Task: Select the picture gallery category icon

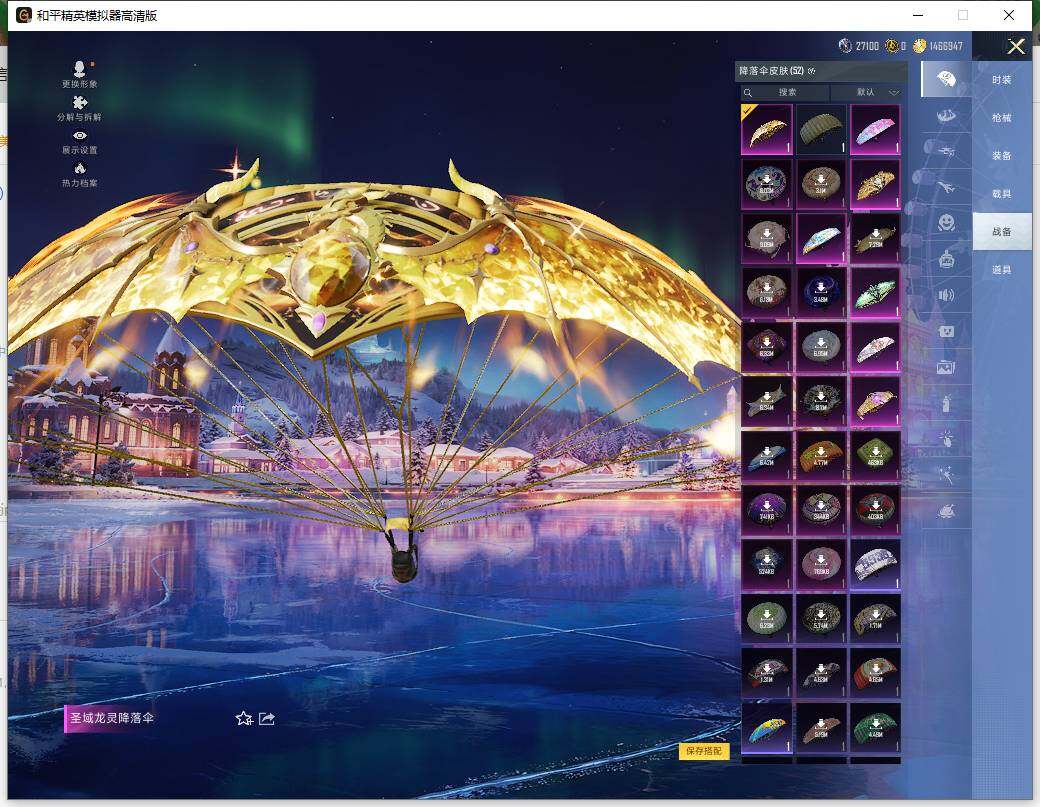Action: 946,367
